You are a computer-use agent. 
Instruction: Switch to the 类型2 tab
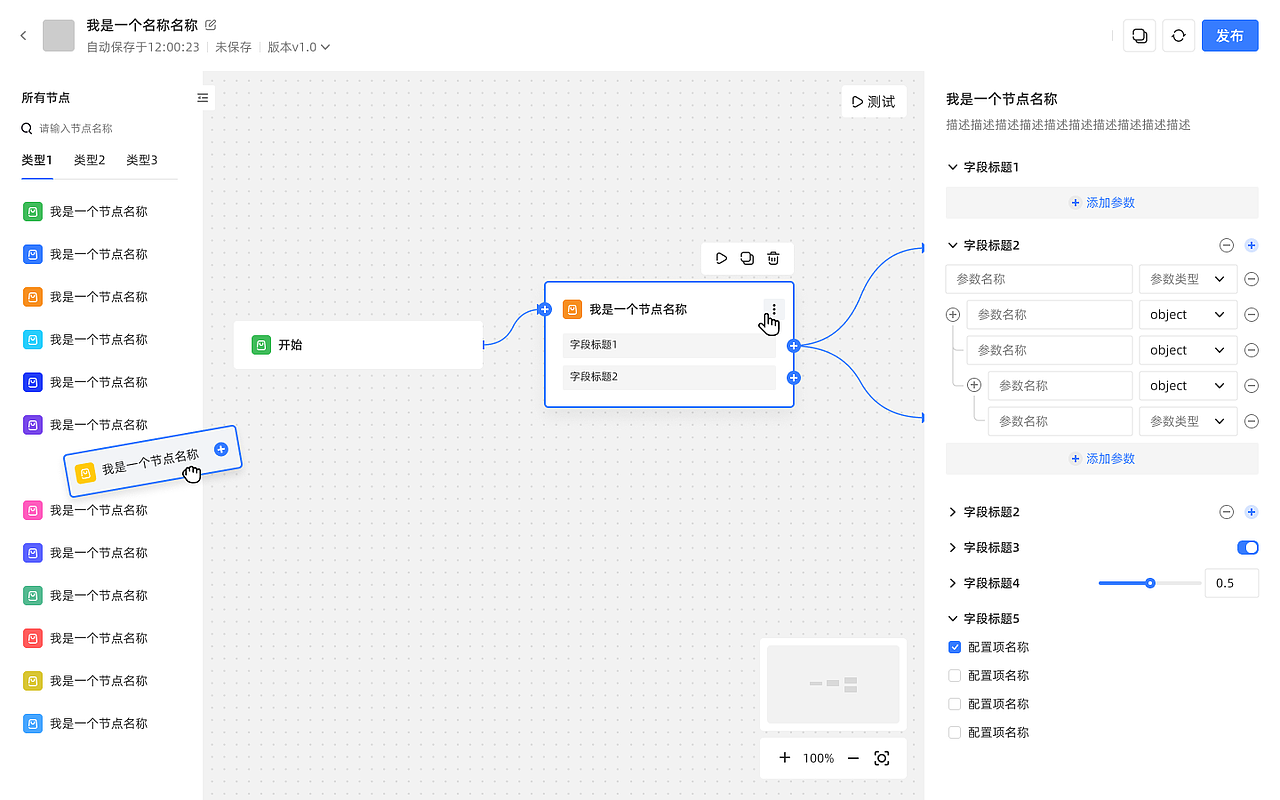89,160
